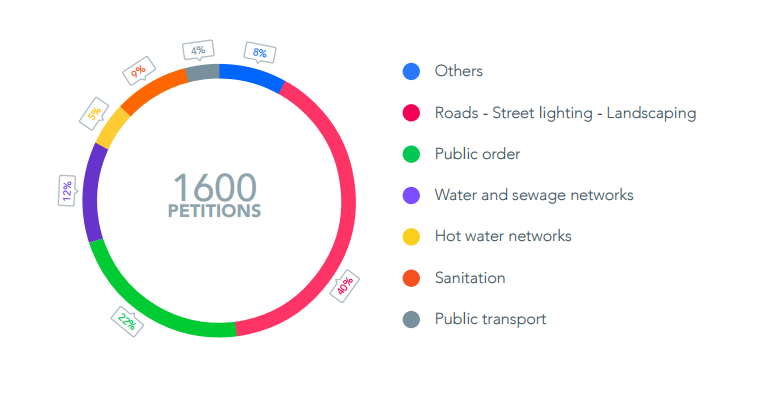The width and height of the screenshot is (759, 414).
Task: Click the gray Public transport legend dot
Action: (x=411, y=319)
